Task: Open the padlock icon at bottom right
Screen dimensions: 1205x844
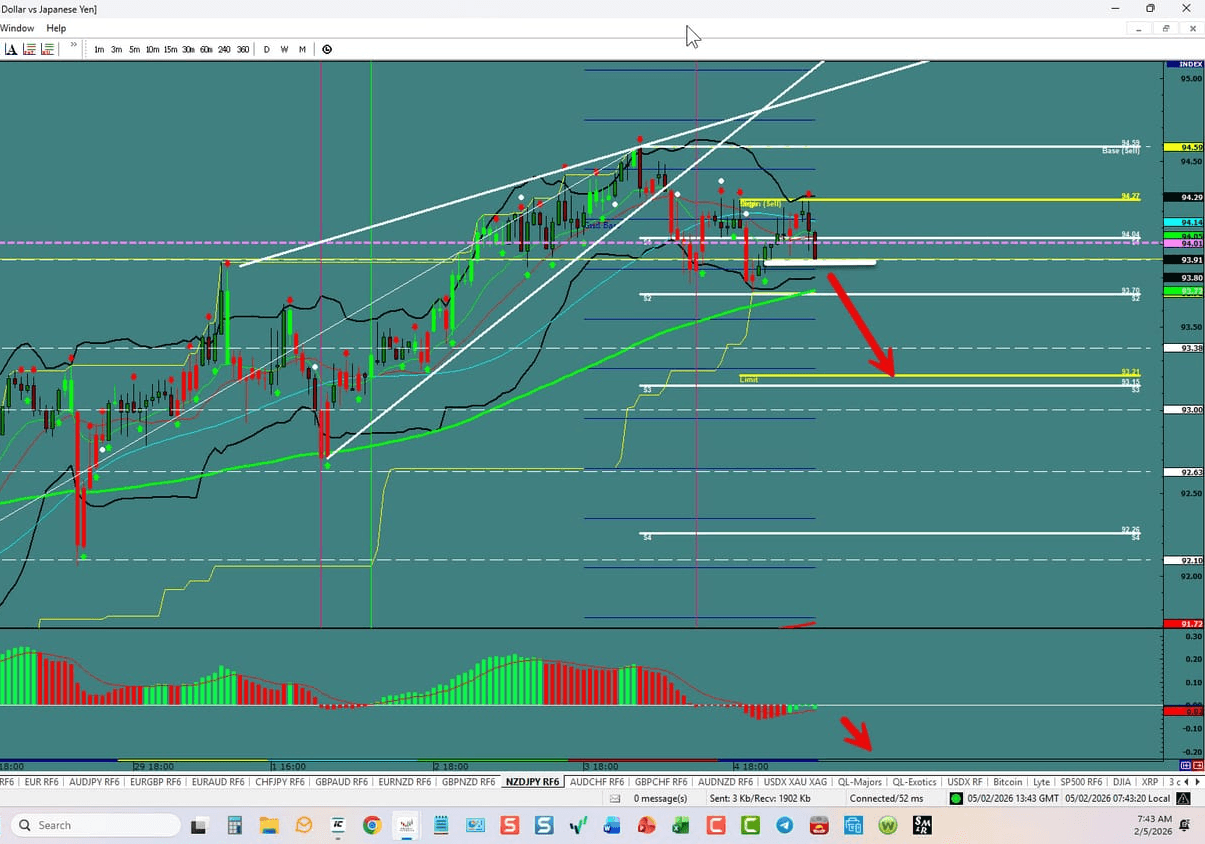Action: point(1182,798)
